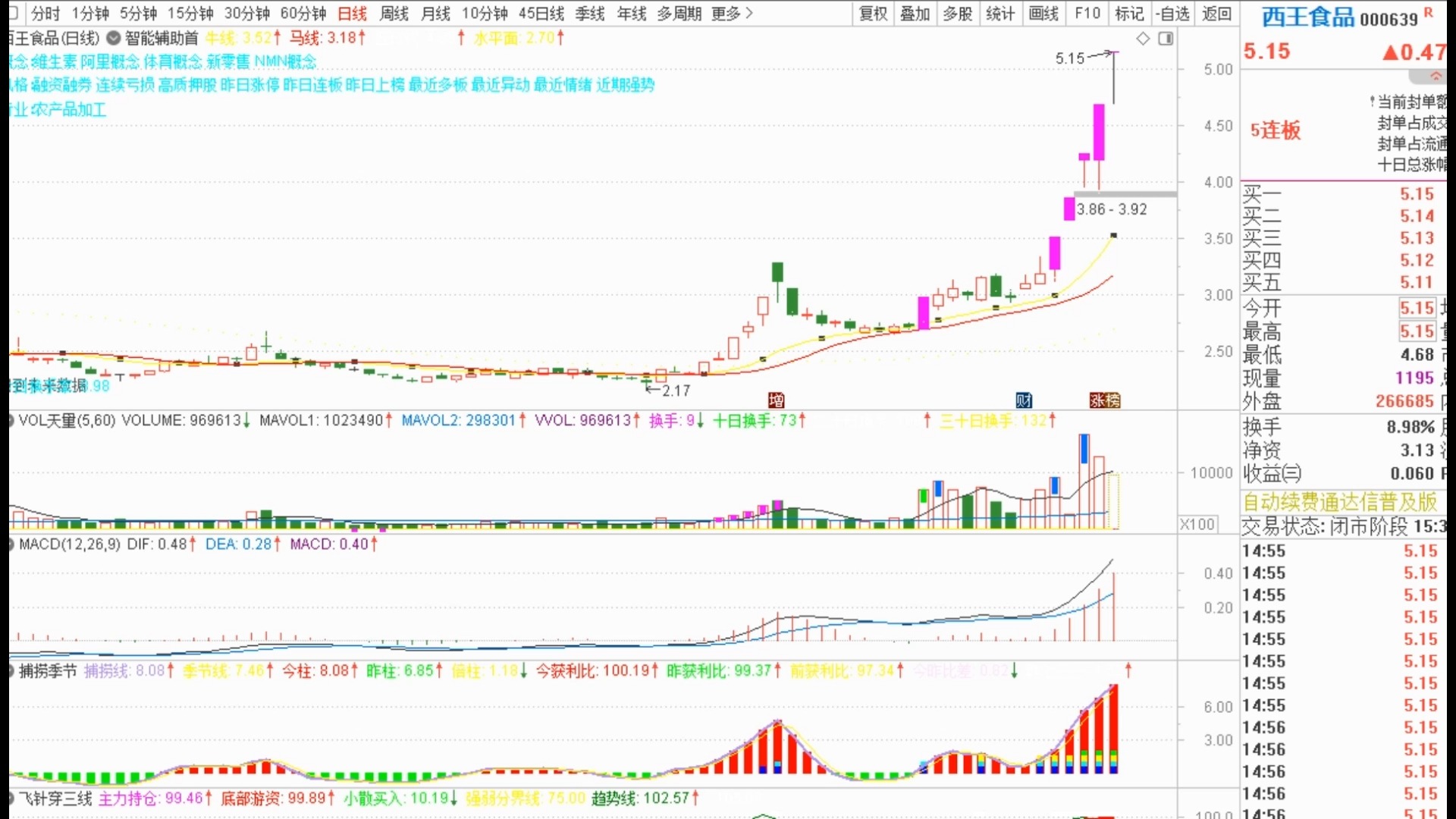Open the 阿里概念 concept tag
1456x819 pixels.
point(111,61)
